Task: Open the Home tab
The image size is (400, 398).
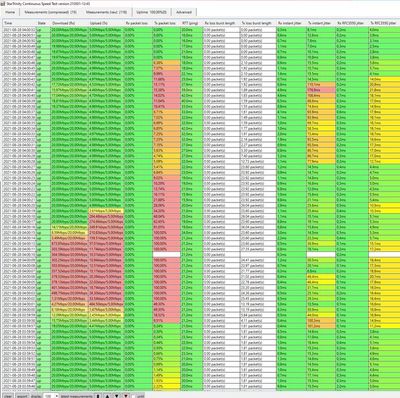Action: coord(10,12)
